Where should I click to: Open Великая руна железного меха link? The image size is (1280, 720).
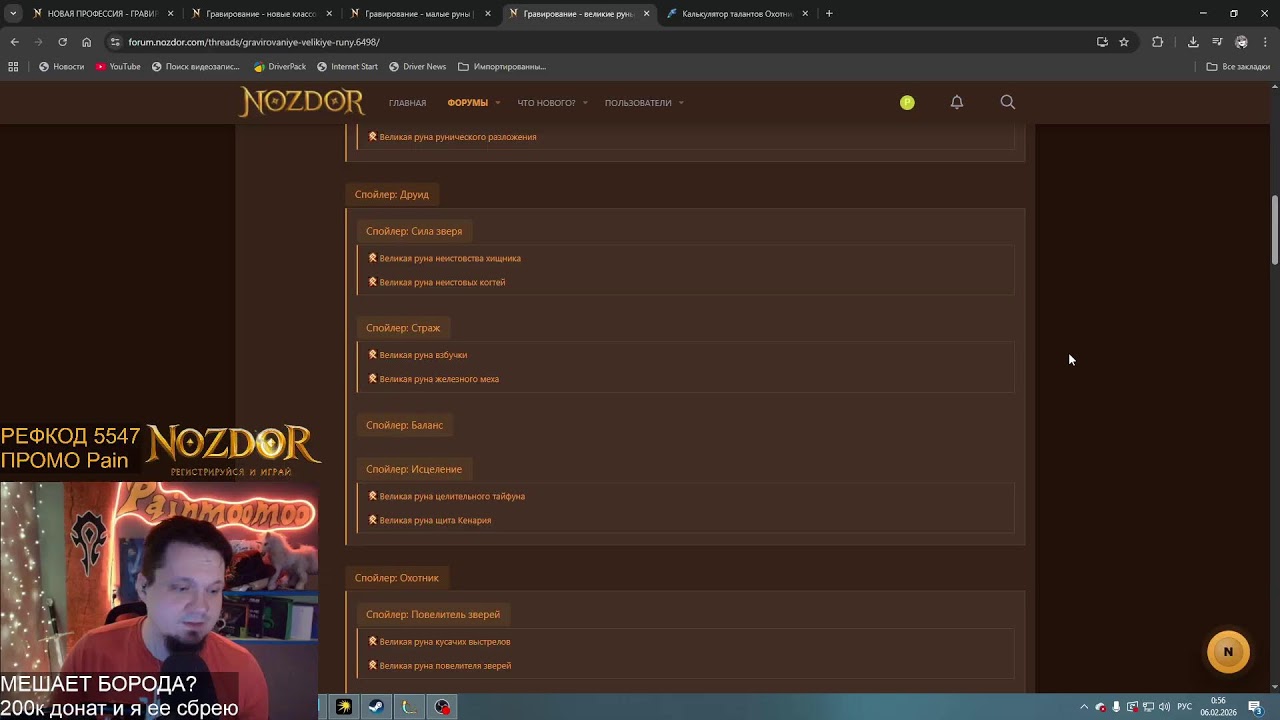(439, 379)
